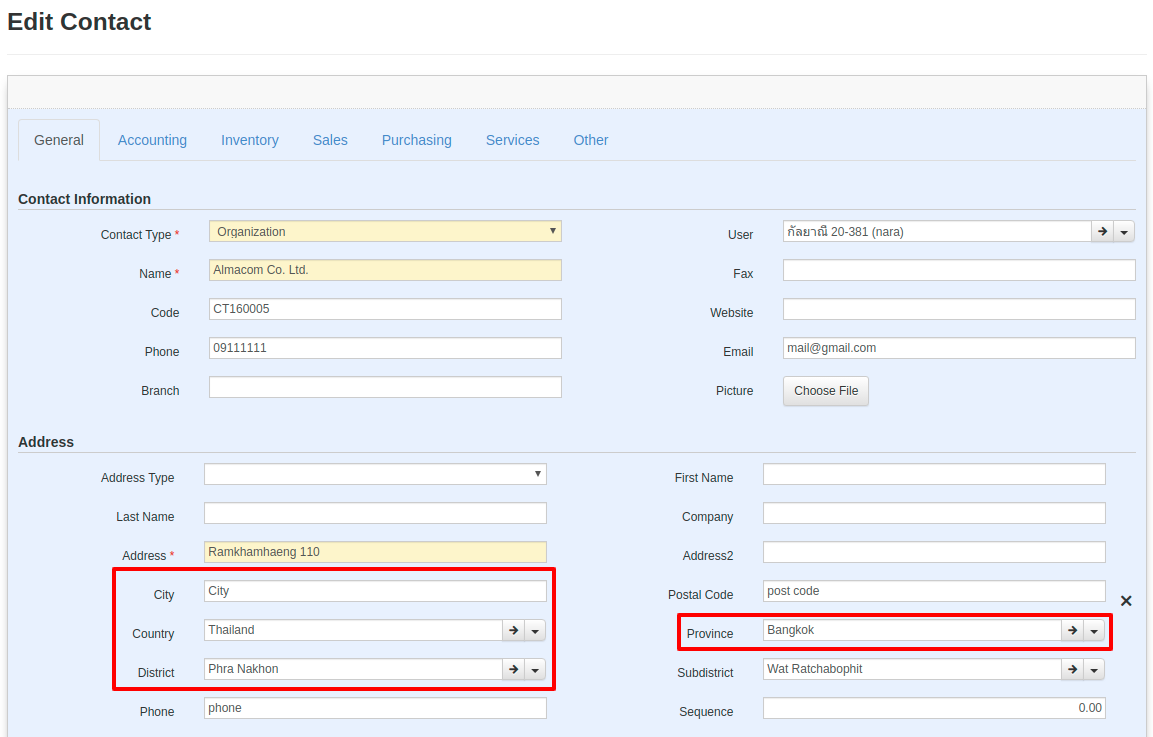The height and width of the screenshot is (737, 1153).
Task: Click the Email field mail@gmail.com
Action: click(960, 348)
